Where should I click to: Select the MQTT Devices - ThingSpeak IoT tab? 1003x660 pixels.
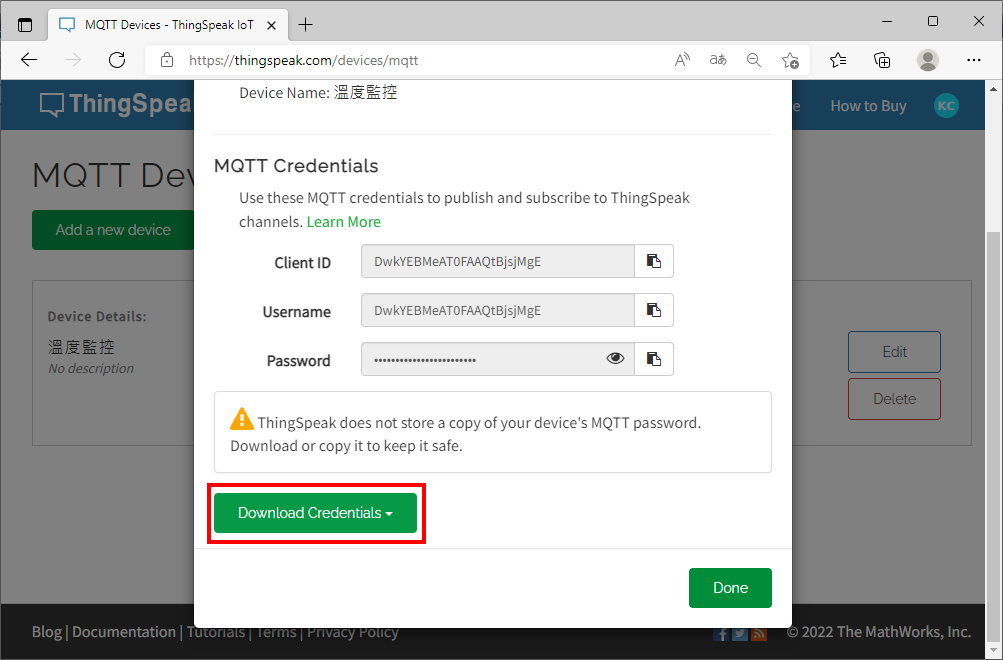pyautogui.click(x=168, y=25)
